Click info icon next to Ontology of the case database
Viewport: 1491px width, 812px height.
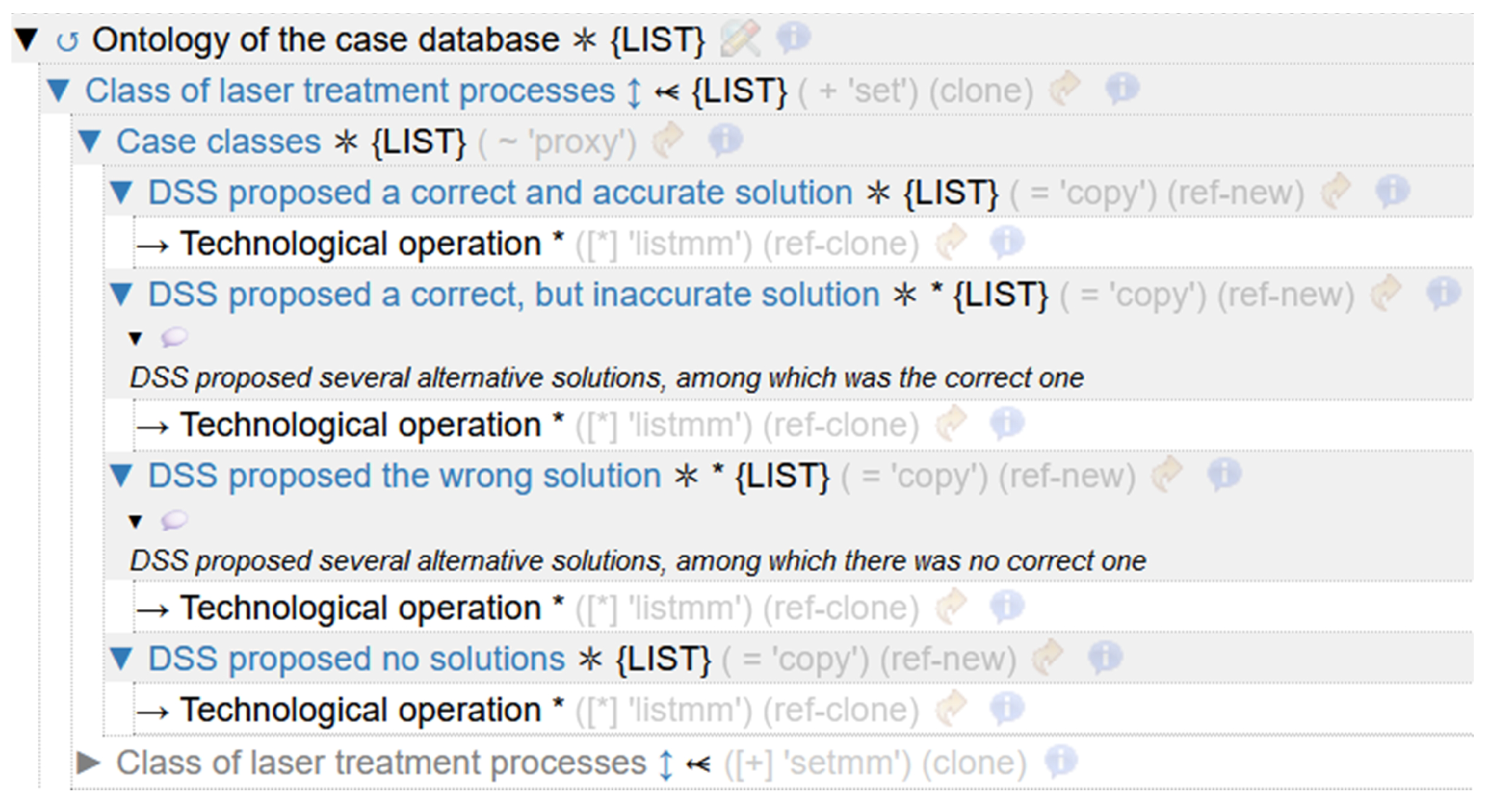pyautogui.click(x=793, y=37)
